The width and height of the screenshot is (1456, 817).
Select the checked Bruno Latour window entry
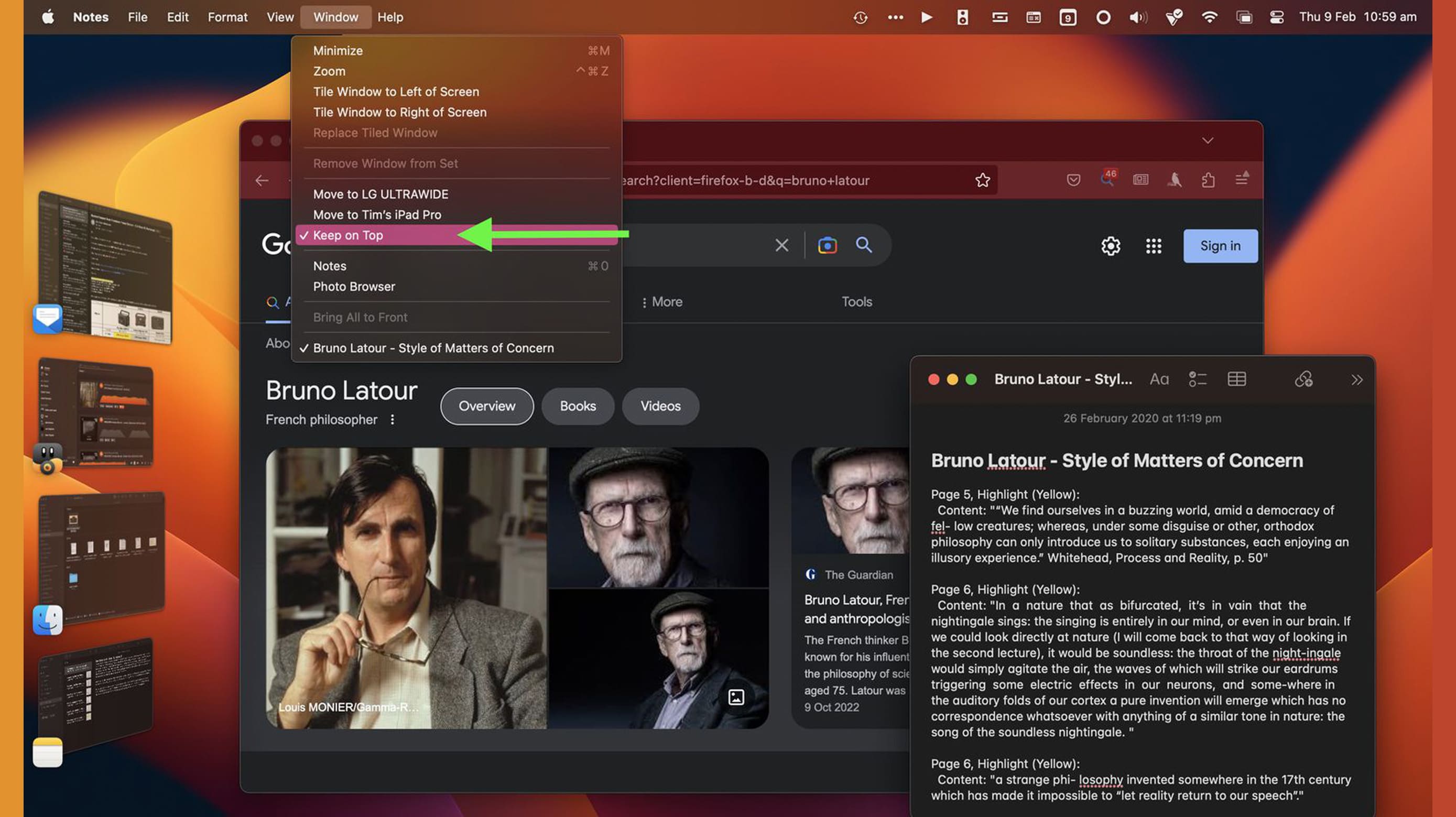point(456,348)
